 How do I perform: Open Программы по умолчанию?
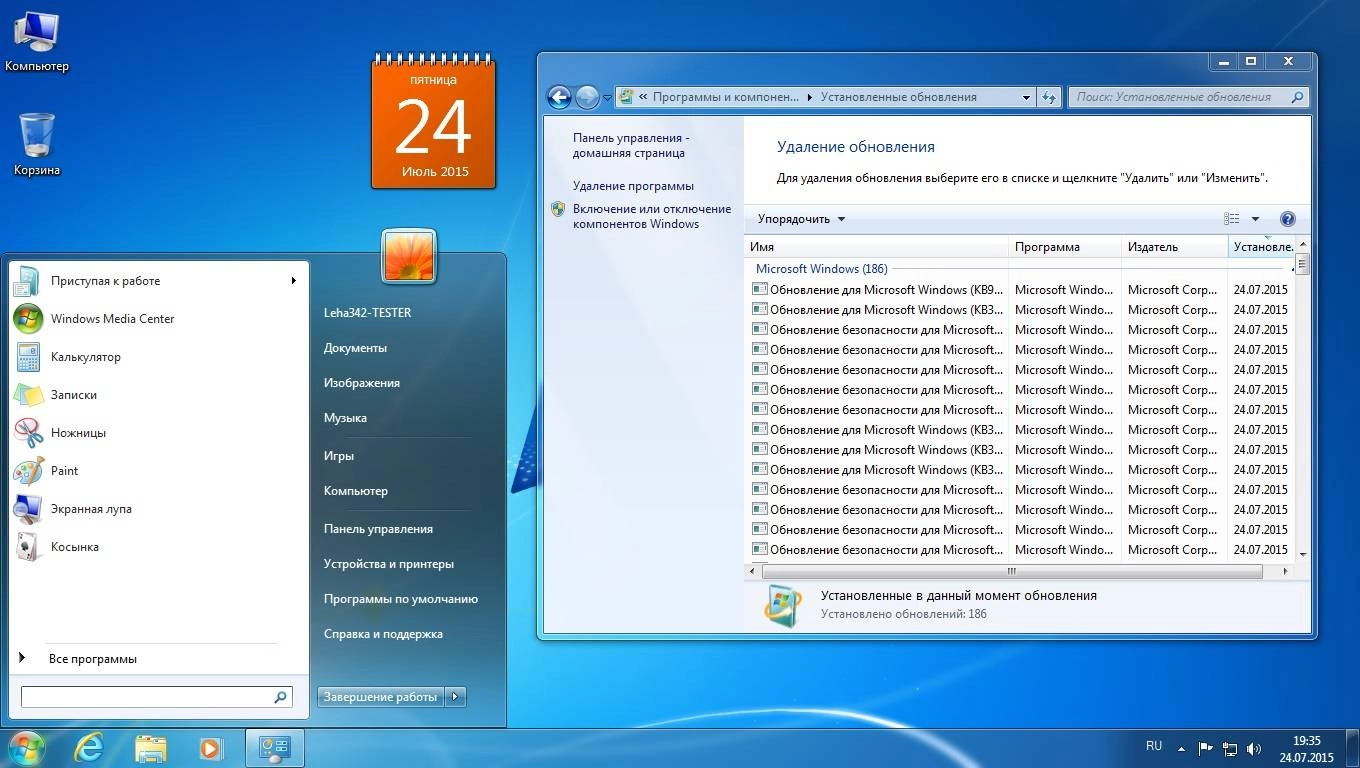tap(401, 599)
